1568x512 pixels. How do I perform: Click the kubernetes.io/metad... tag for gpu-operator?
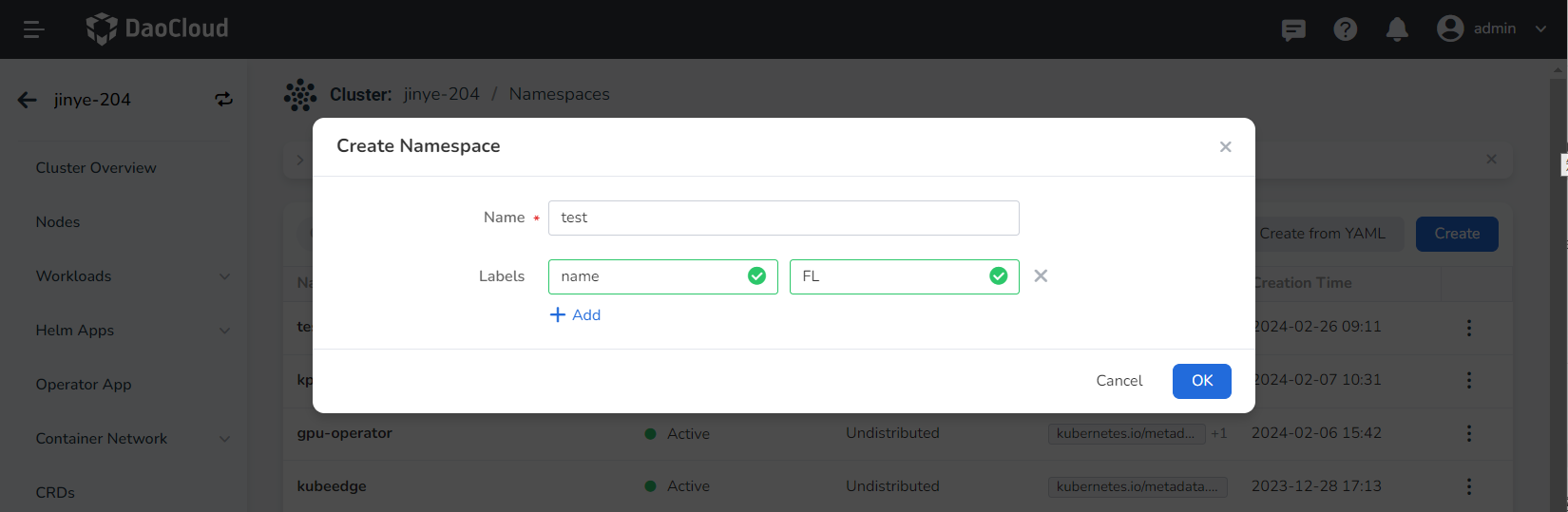point(1126,433)
